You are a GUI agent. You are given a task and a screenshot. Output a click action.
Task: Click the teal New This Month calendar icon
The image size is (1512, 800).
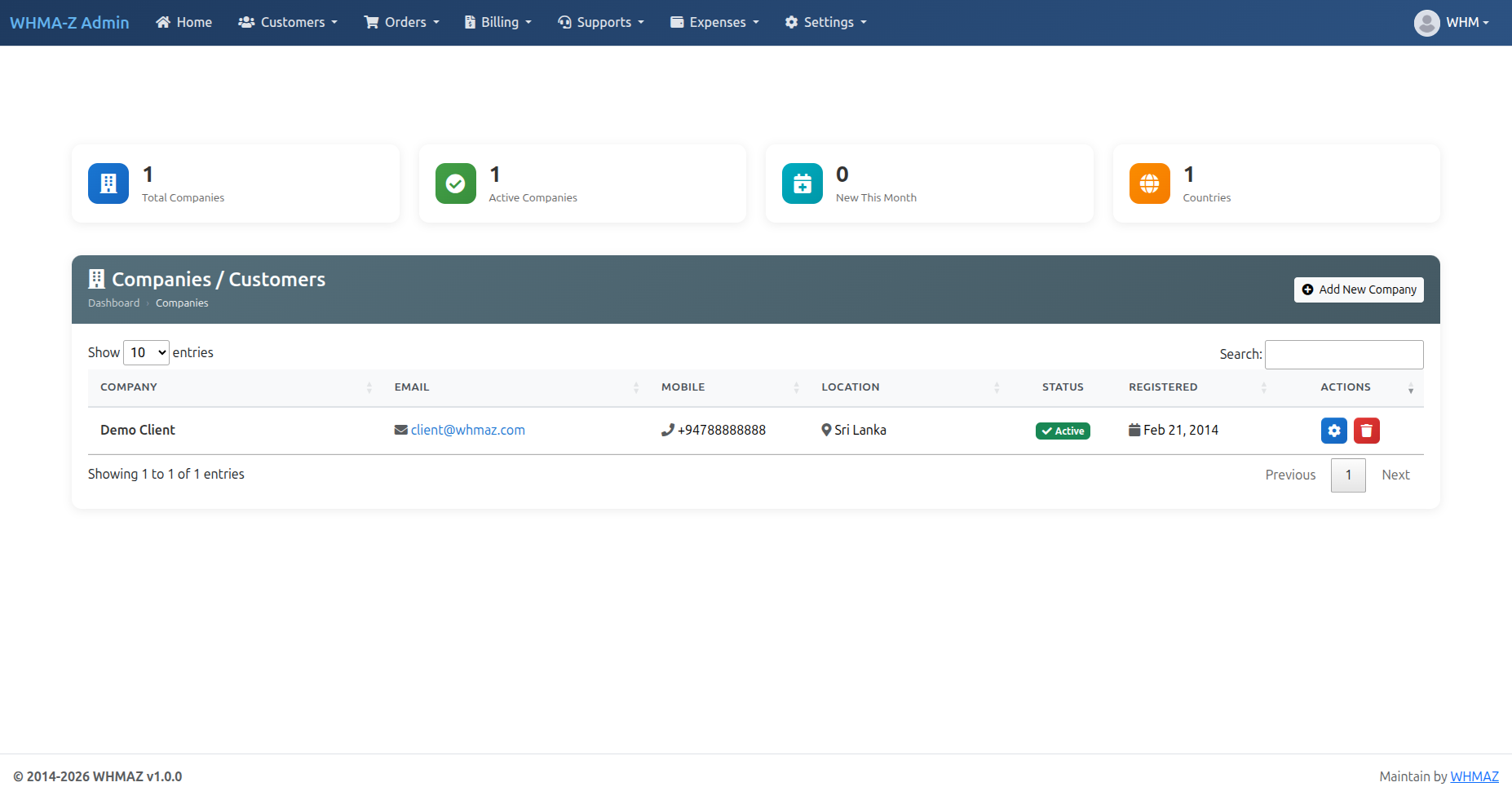pos(802,183)
